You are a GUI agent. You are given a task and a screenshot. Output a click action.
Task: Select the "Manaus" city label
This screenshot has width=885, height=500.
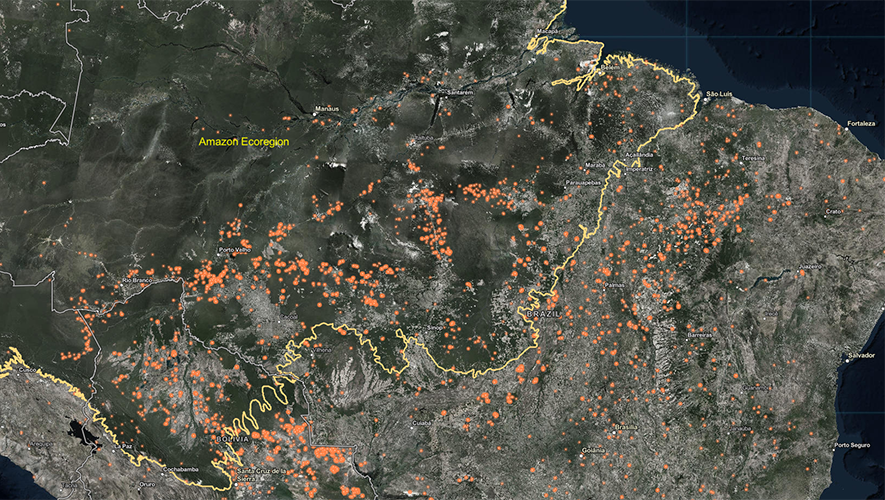(327, 109)
